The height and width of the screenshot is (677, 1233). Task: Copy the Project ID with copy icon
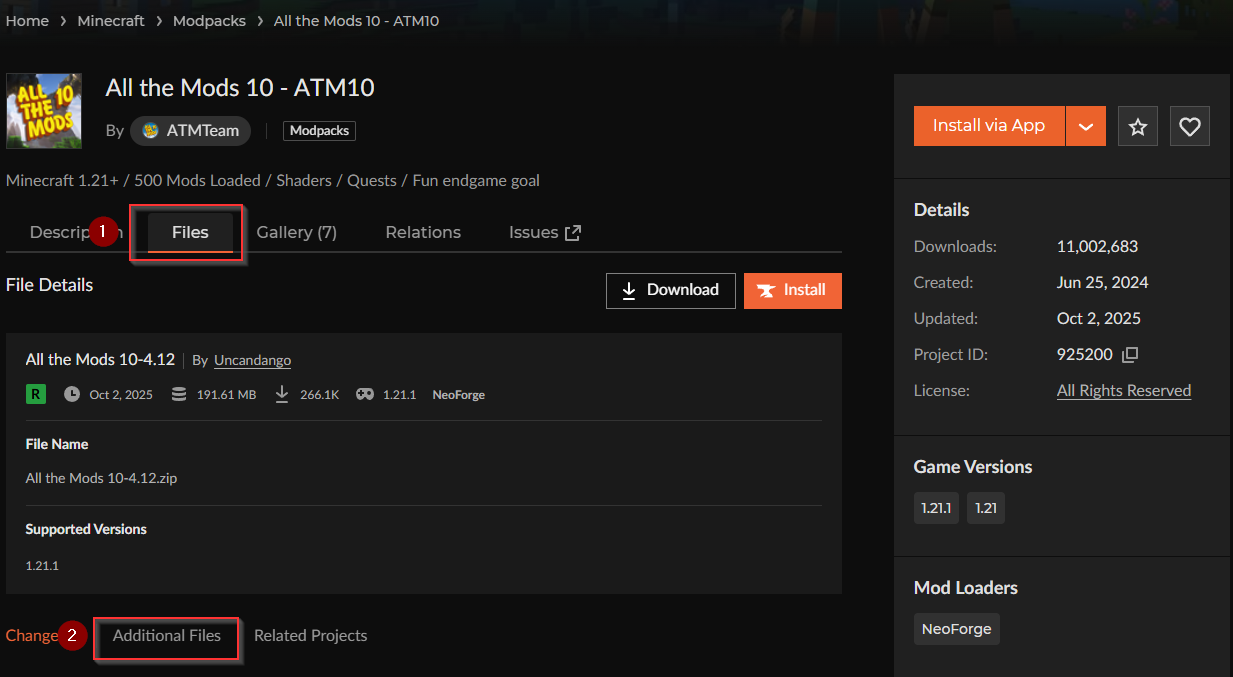(1130, 355)
